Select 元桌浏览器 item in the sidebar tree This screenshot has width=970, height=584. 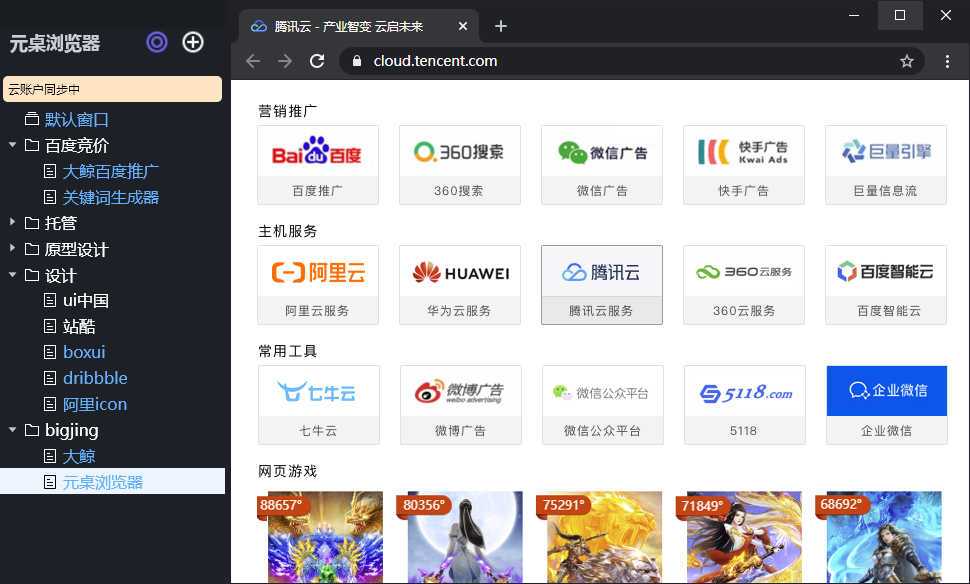[113, 482]
